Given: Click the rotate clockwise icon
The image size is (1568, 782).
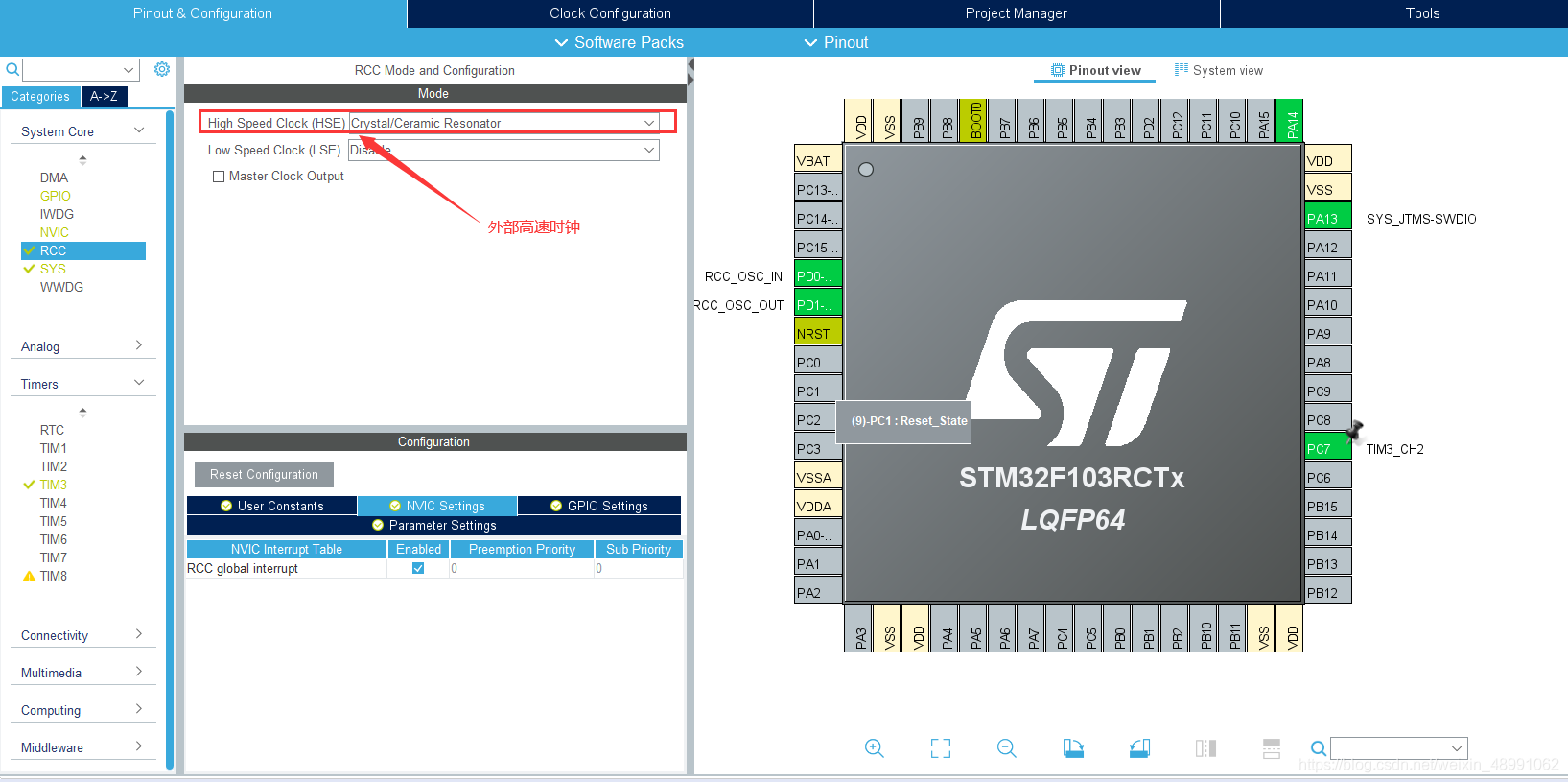Looking at the screenshot, I should pyautogui.click(x=1073, y=748).
